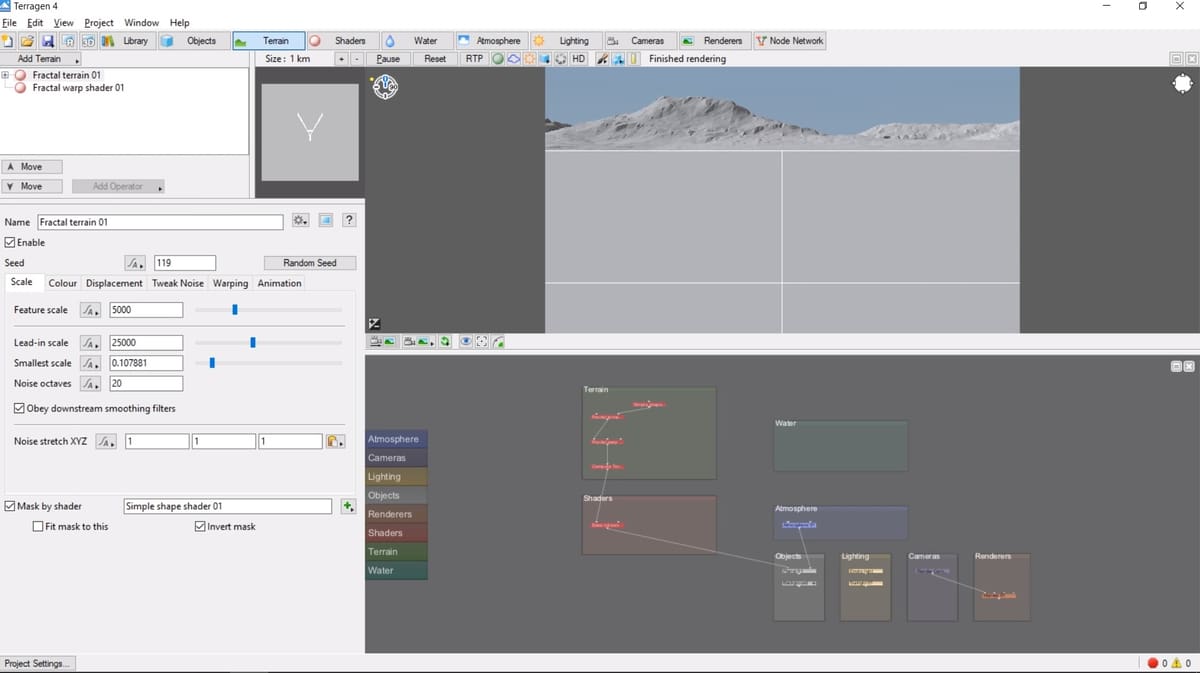The height and width of the screenshot is (673, 1200).
Task: Save the project with floppy icon
Action: click(x=48, y=41)
